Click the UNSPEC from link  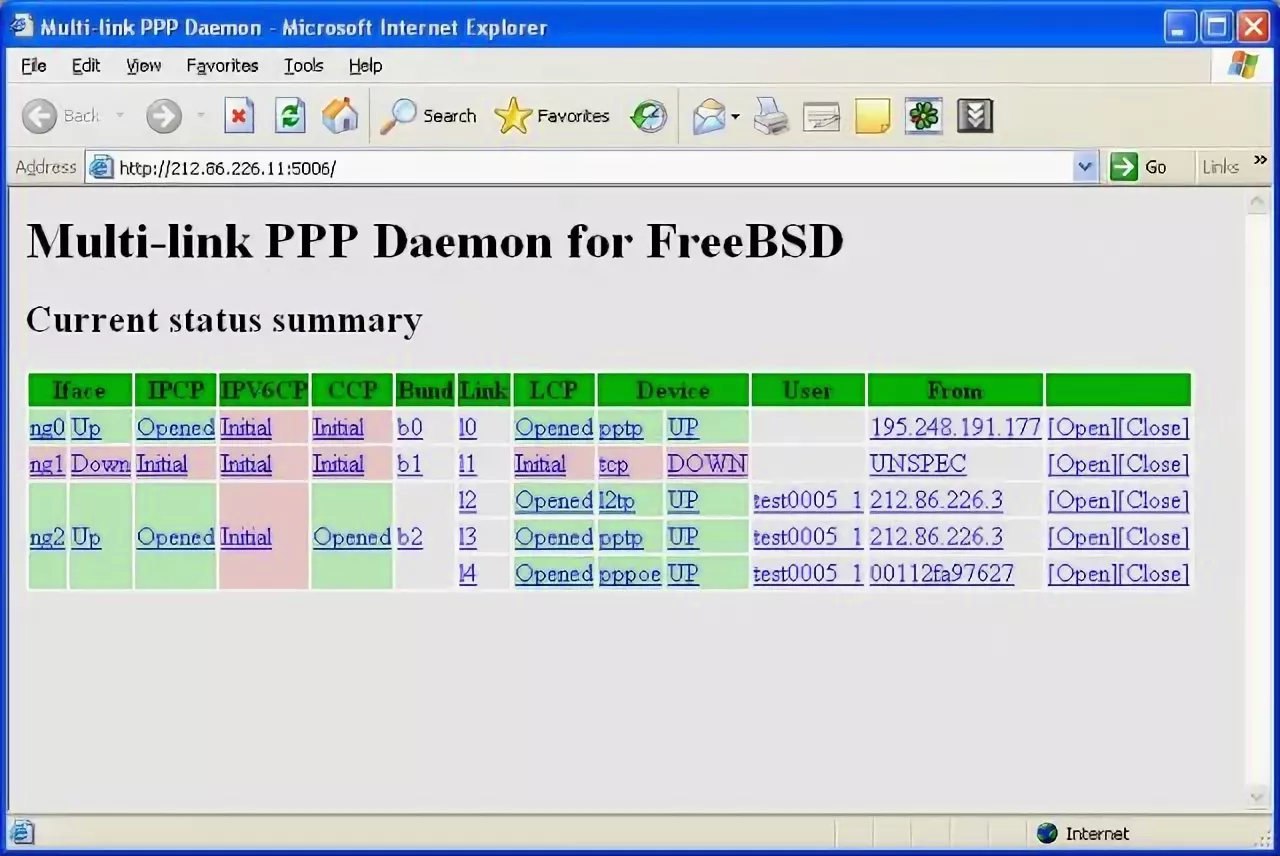918,464
